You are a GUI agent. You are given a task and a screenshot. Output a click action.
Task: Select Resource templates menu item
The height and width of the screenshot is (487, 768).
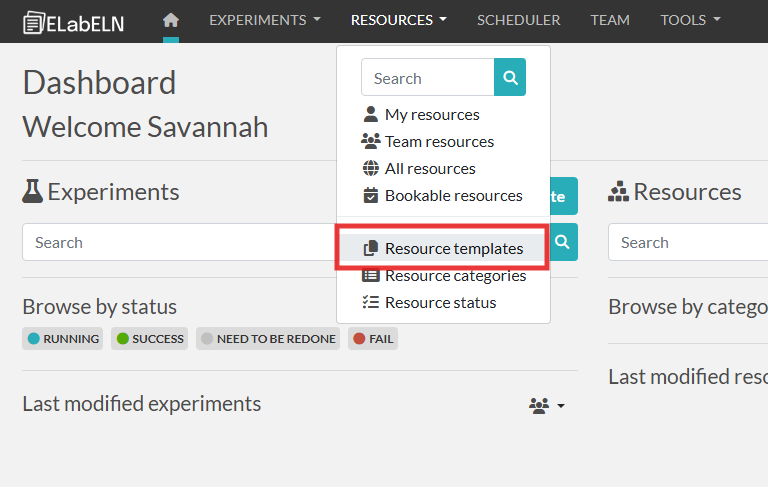[453, 248]
